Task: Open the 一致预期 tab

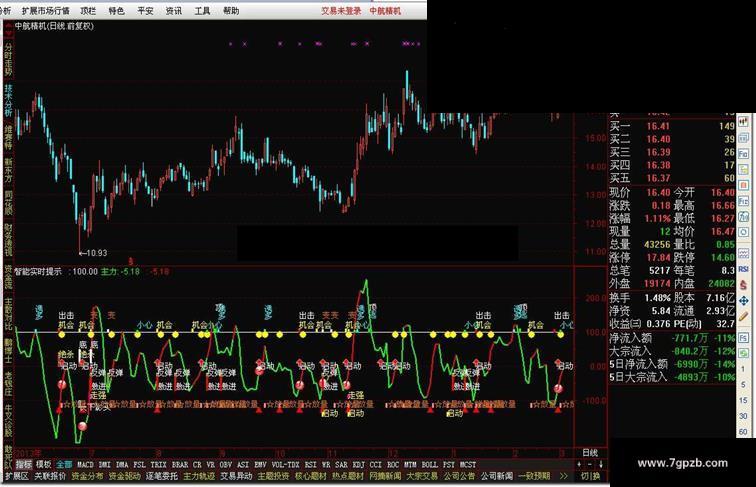Action: pyautogui.click(x=534, y=476)
